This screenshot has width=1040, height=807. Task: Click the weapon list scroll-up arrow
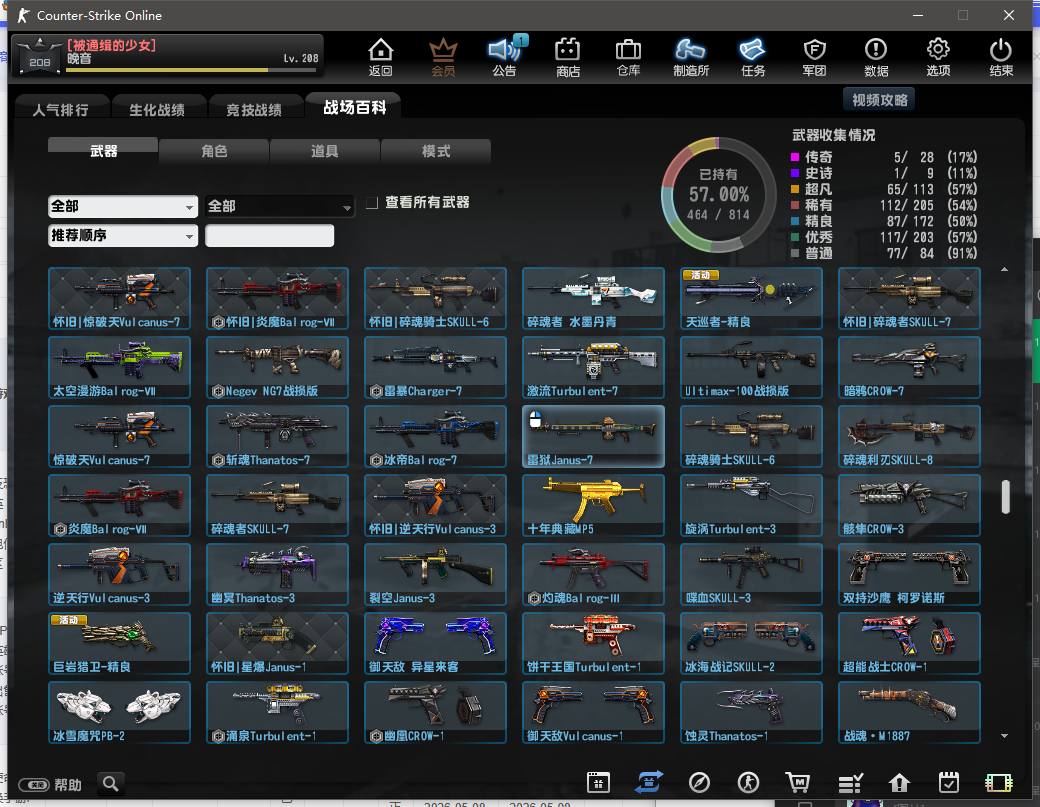coord(1004,269)
